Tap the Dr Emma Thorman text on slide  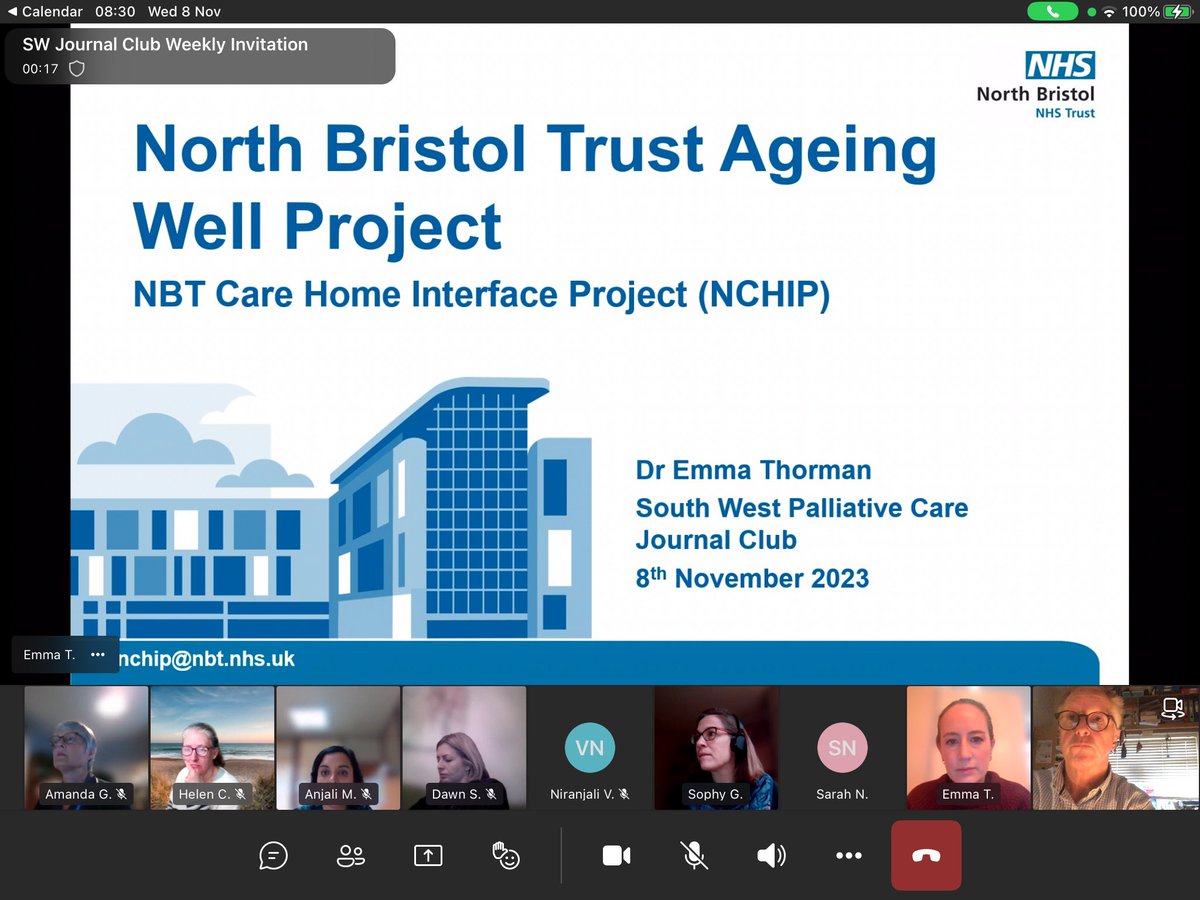[754, 470]
